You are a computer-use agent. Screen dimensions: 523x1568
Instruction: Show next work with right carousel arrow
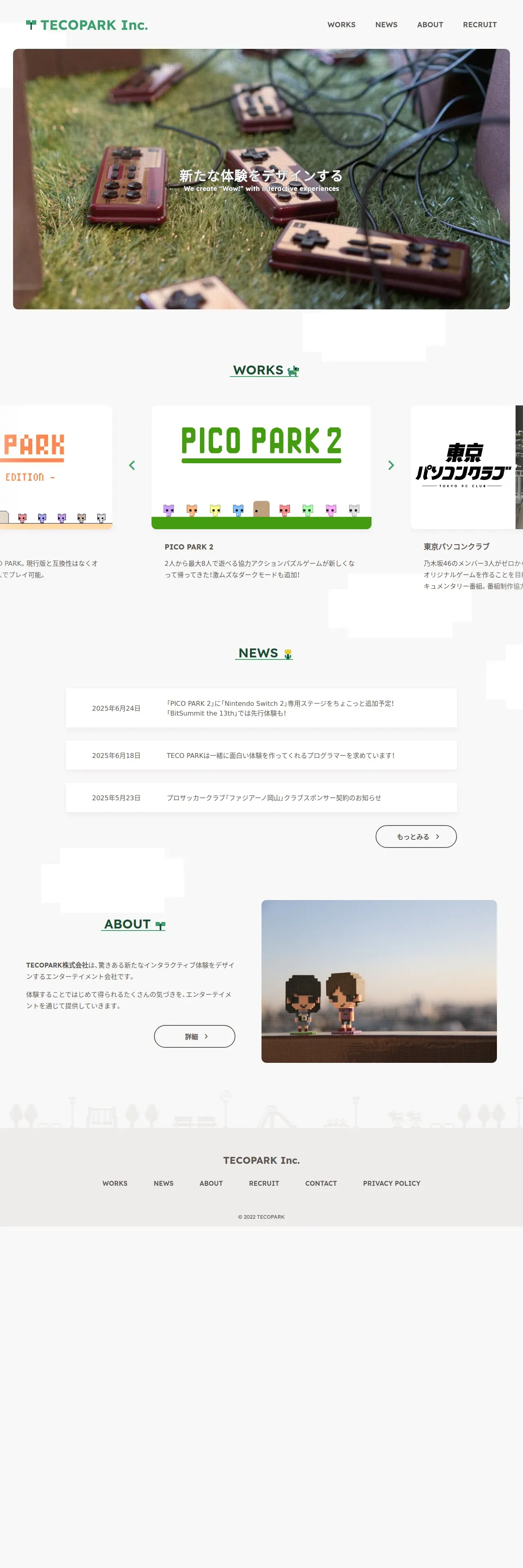click(391, 465)
